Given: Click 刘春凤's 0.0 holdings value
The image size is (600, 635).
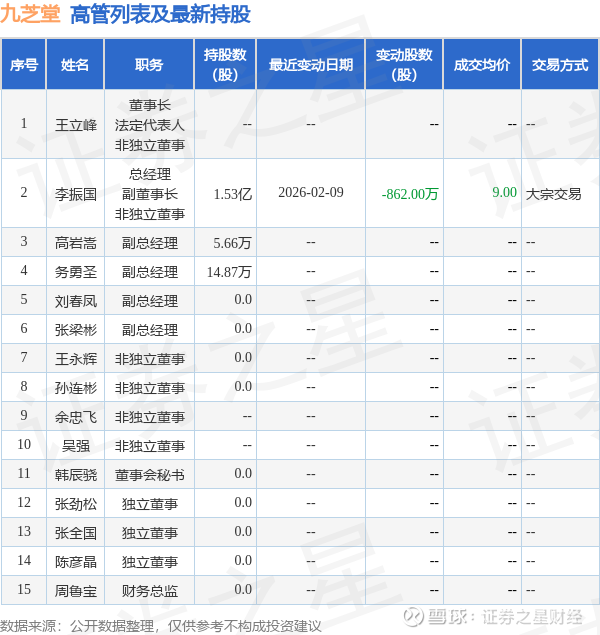Looking at the screenshot, I should coord(243,299).
